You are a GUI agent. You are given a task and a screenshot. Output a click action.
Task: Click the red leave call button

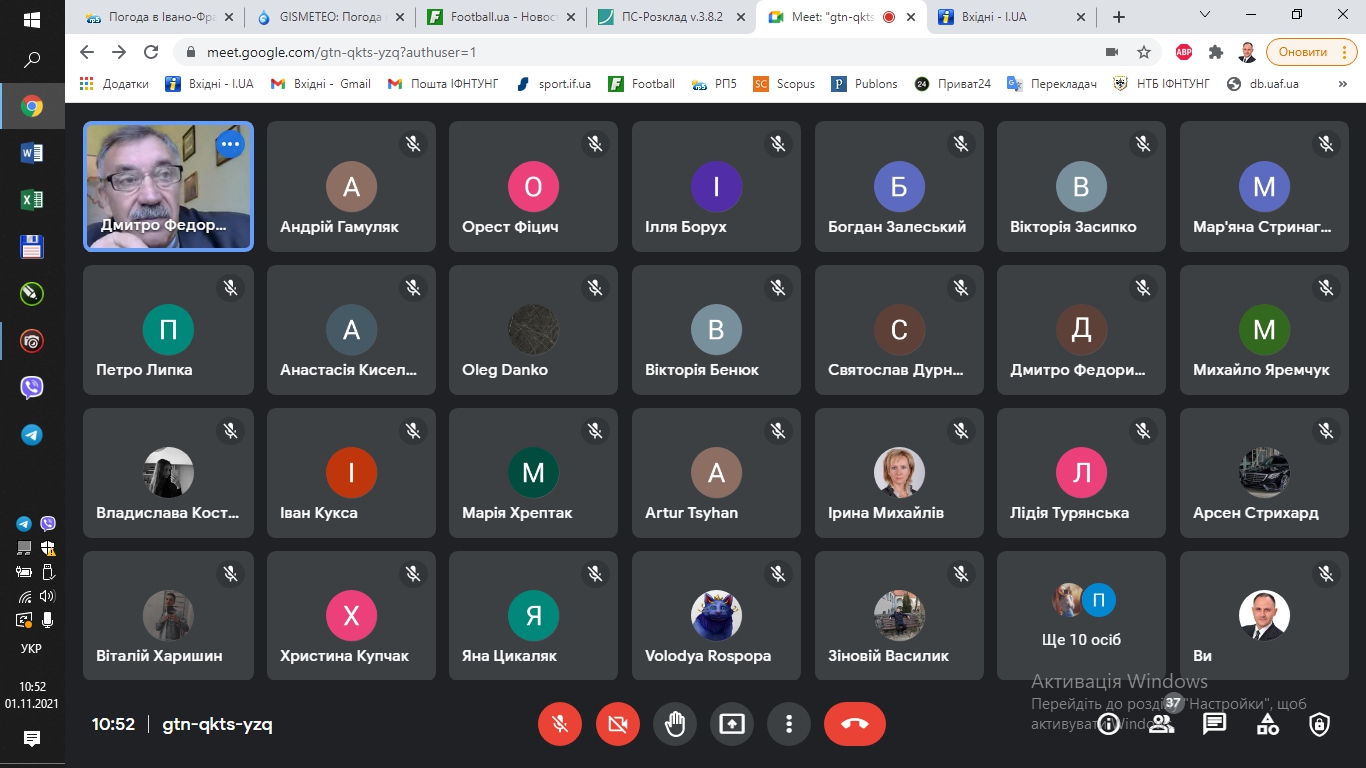[854, 724]
